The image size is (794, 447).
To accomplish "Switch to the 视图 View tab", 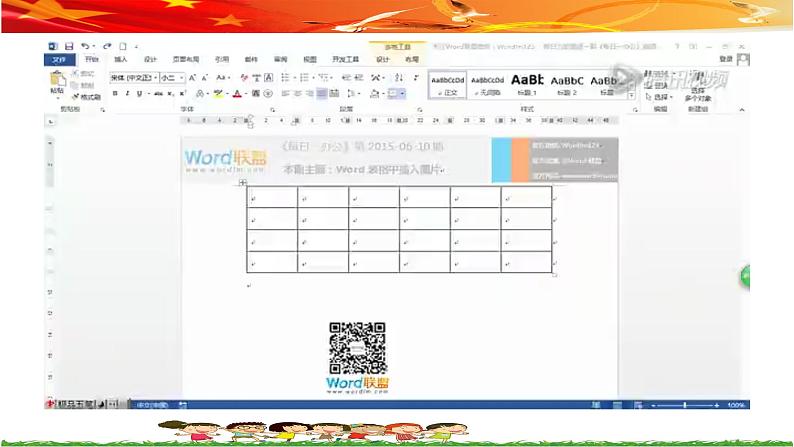I will point(310,60).
